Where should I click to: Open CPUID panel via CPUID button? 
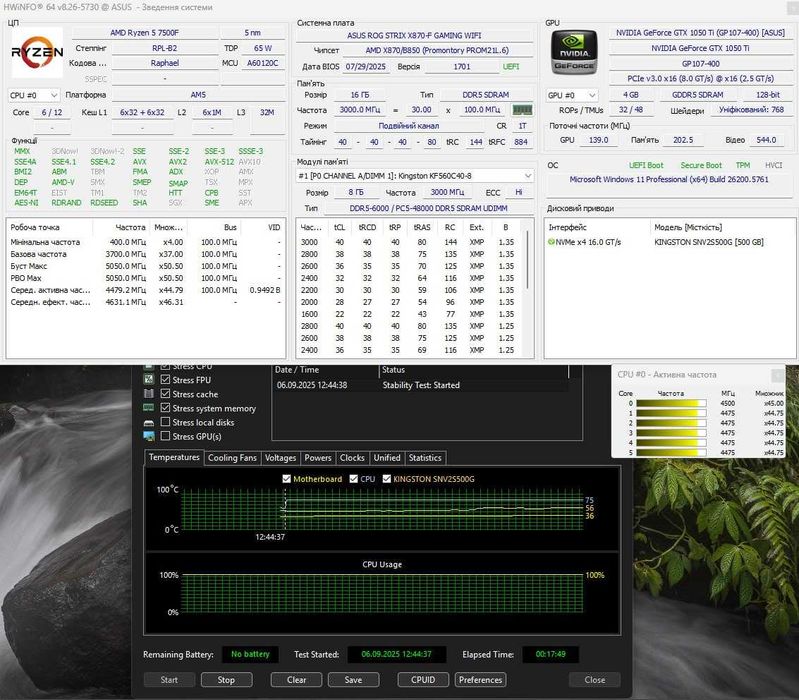pos(423,680)
